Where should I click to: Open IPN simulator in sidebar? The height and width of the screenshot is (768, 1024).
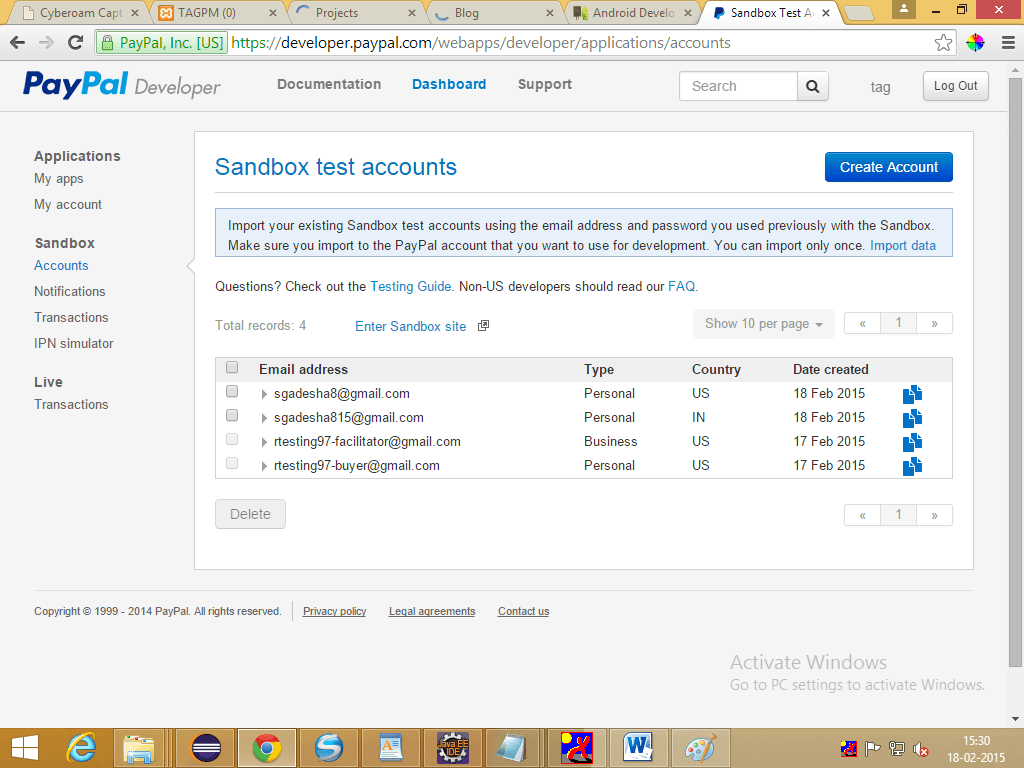[x=74, y=344]
